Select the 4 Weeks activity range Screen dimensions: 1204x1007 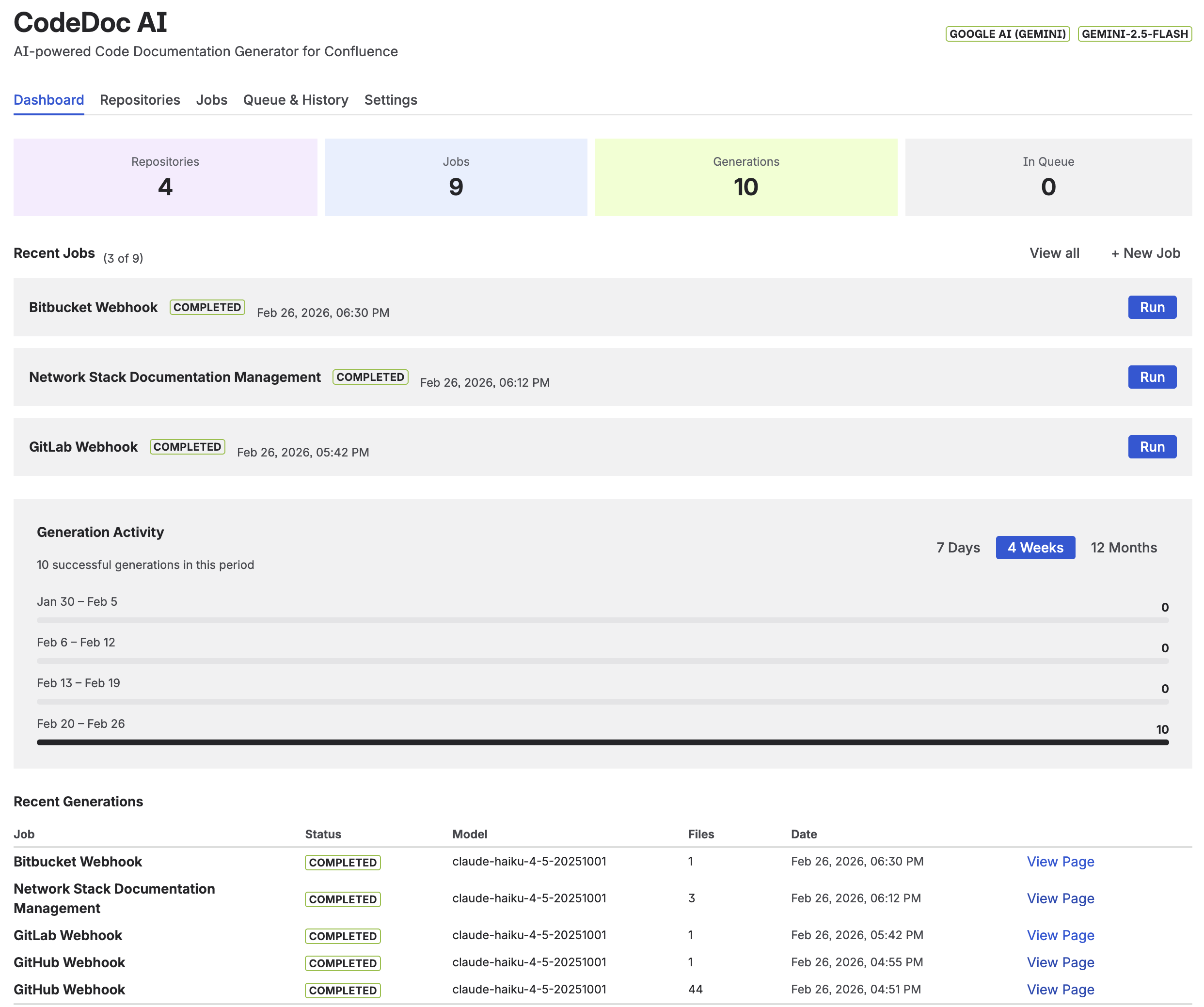point(1035,547)
